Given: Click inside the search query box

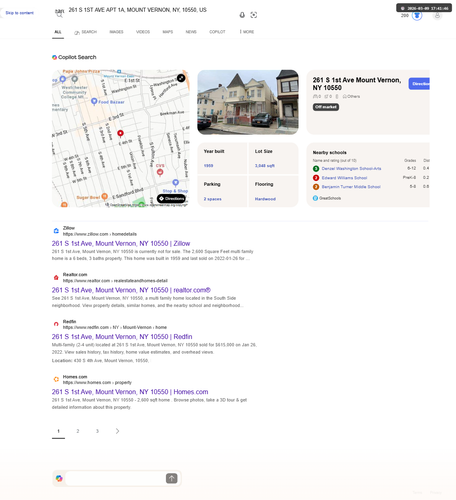Looking at the screenshot, I should [137, 10].
